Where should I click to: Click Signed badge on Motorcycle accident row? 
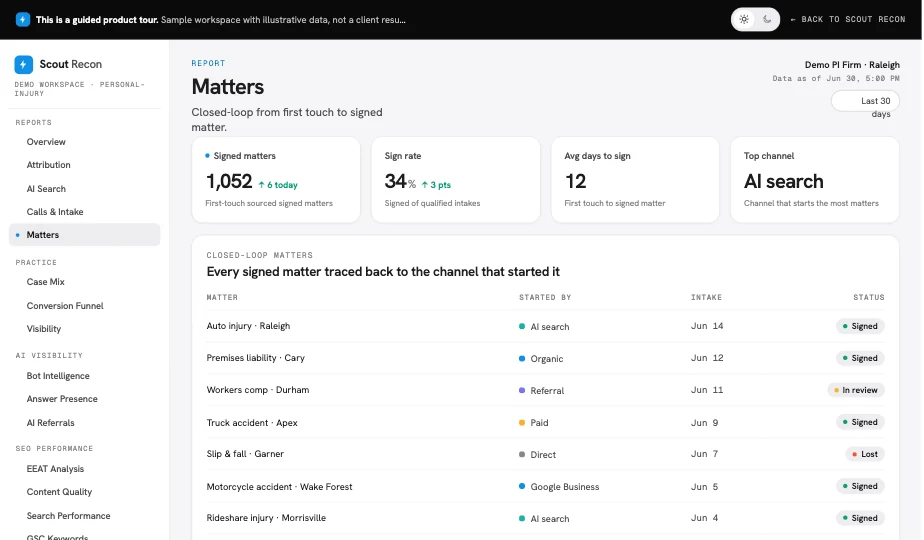tap(860, 486)
